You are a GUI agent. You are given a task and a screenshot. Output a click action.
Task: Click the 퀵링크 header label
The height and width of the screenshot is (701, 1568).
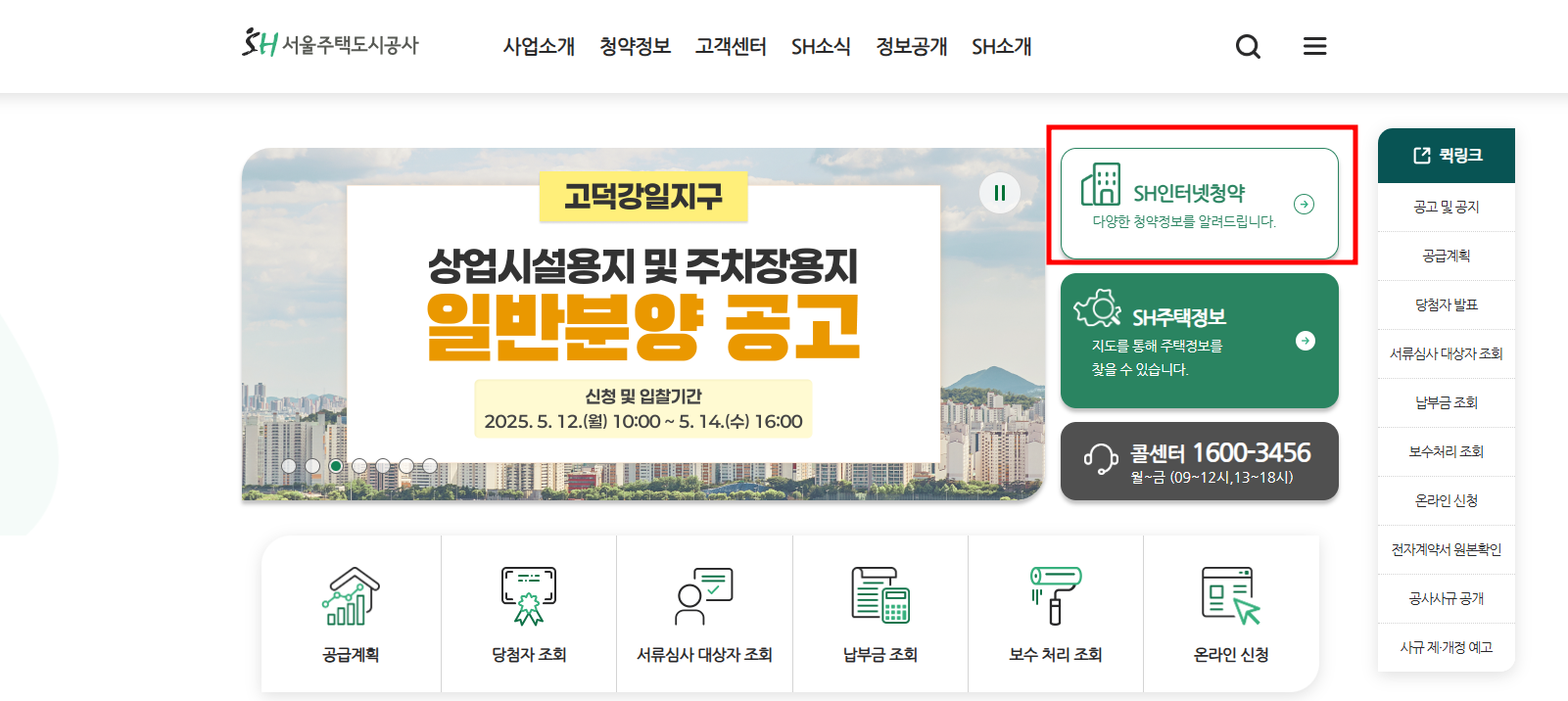tap(1460, 156)
